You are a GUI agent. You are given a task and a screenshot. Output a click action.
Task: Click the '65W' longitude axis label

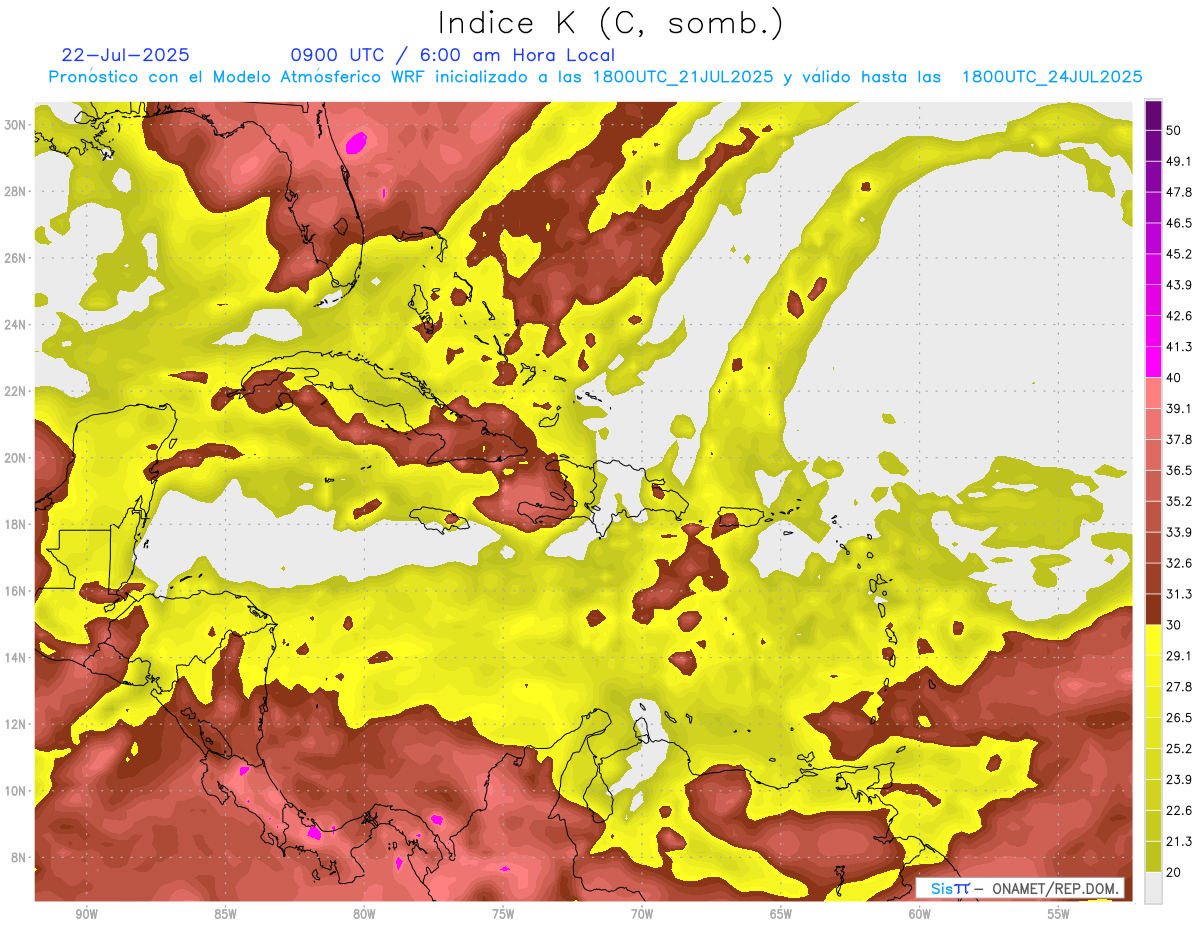(x=781, y=915)
